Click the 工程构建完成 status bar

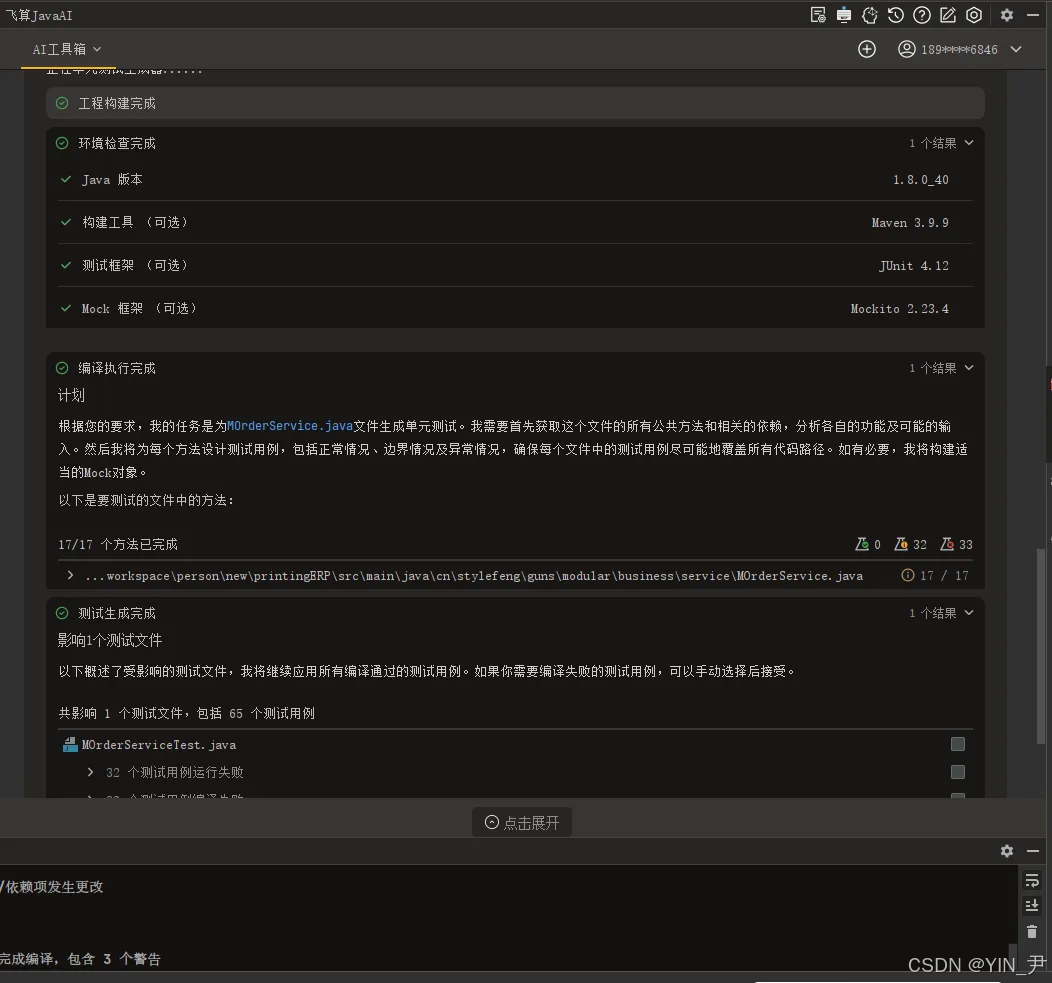pos(515,103)
